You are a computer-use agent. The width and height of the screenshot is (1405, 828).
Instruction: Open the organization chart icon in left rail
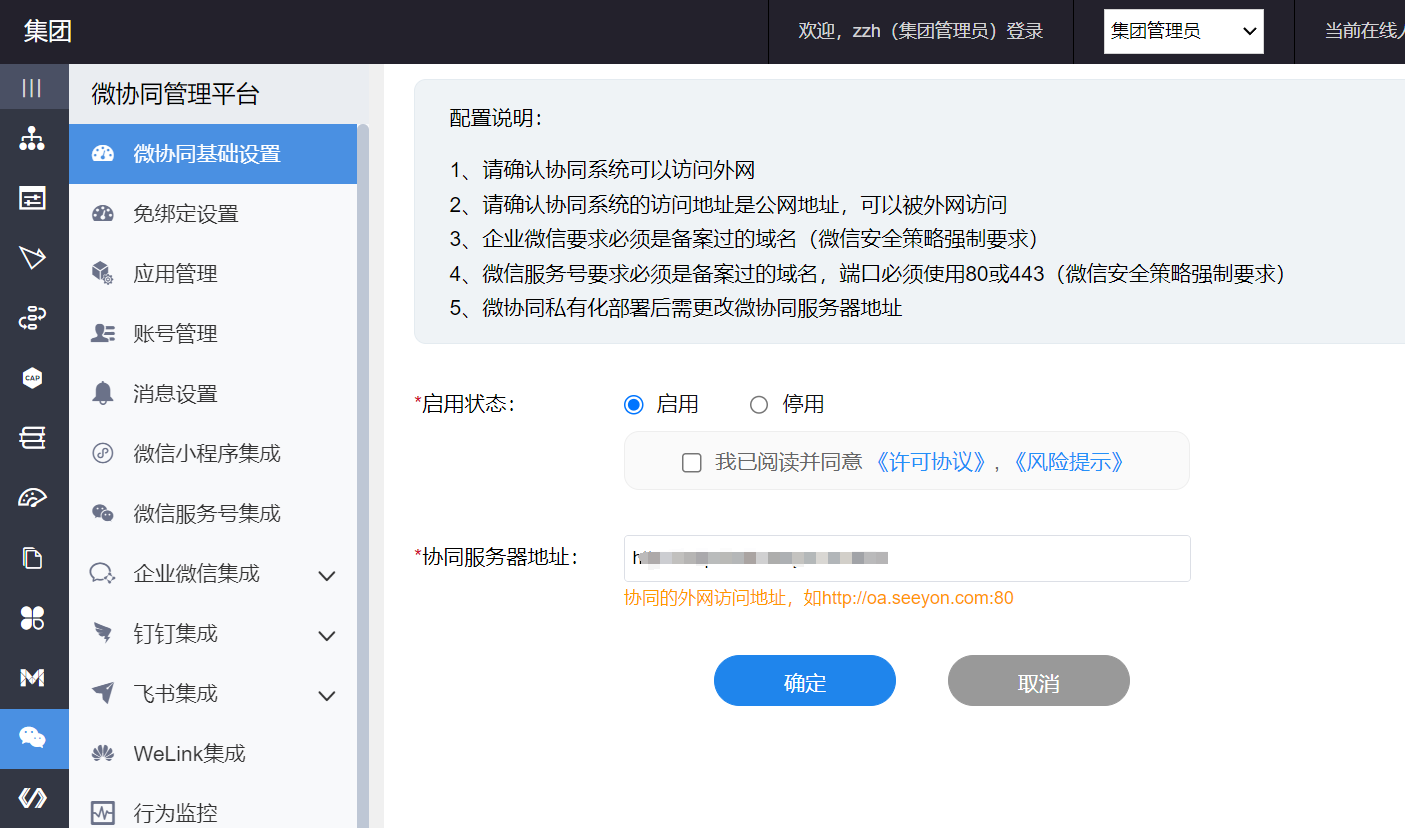click(x=32, y=139)
